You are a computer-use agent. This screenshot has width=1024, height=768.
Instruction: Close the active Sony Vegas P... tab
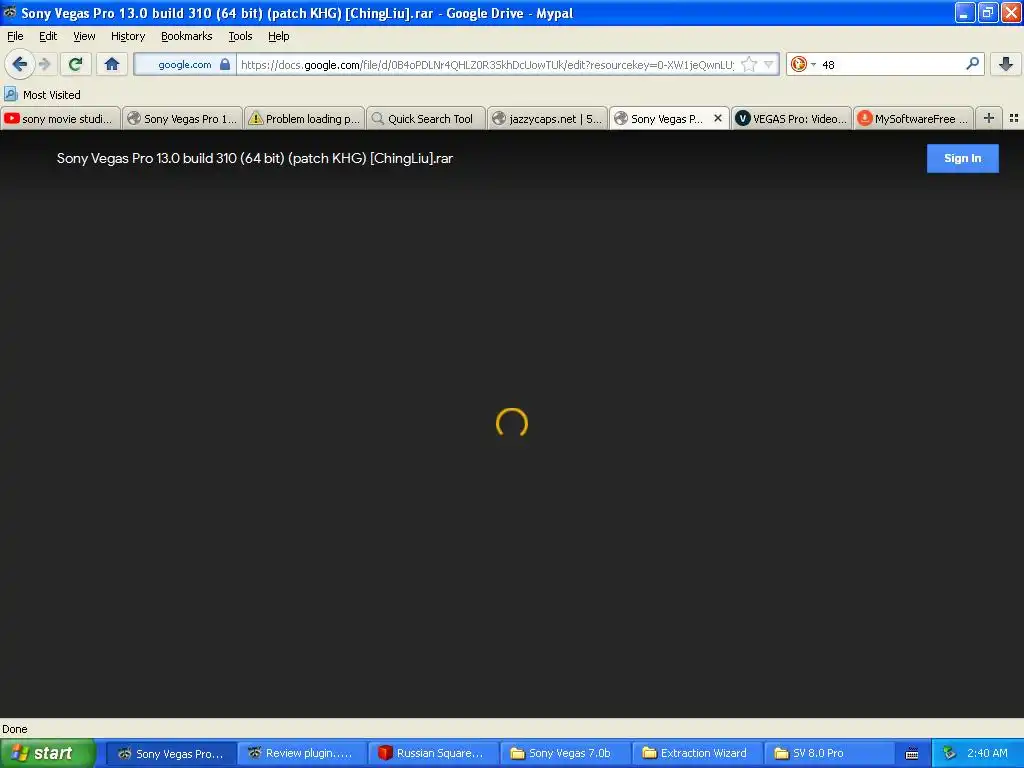718,118
